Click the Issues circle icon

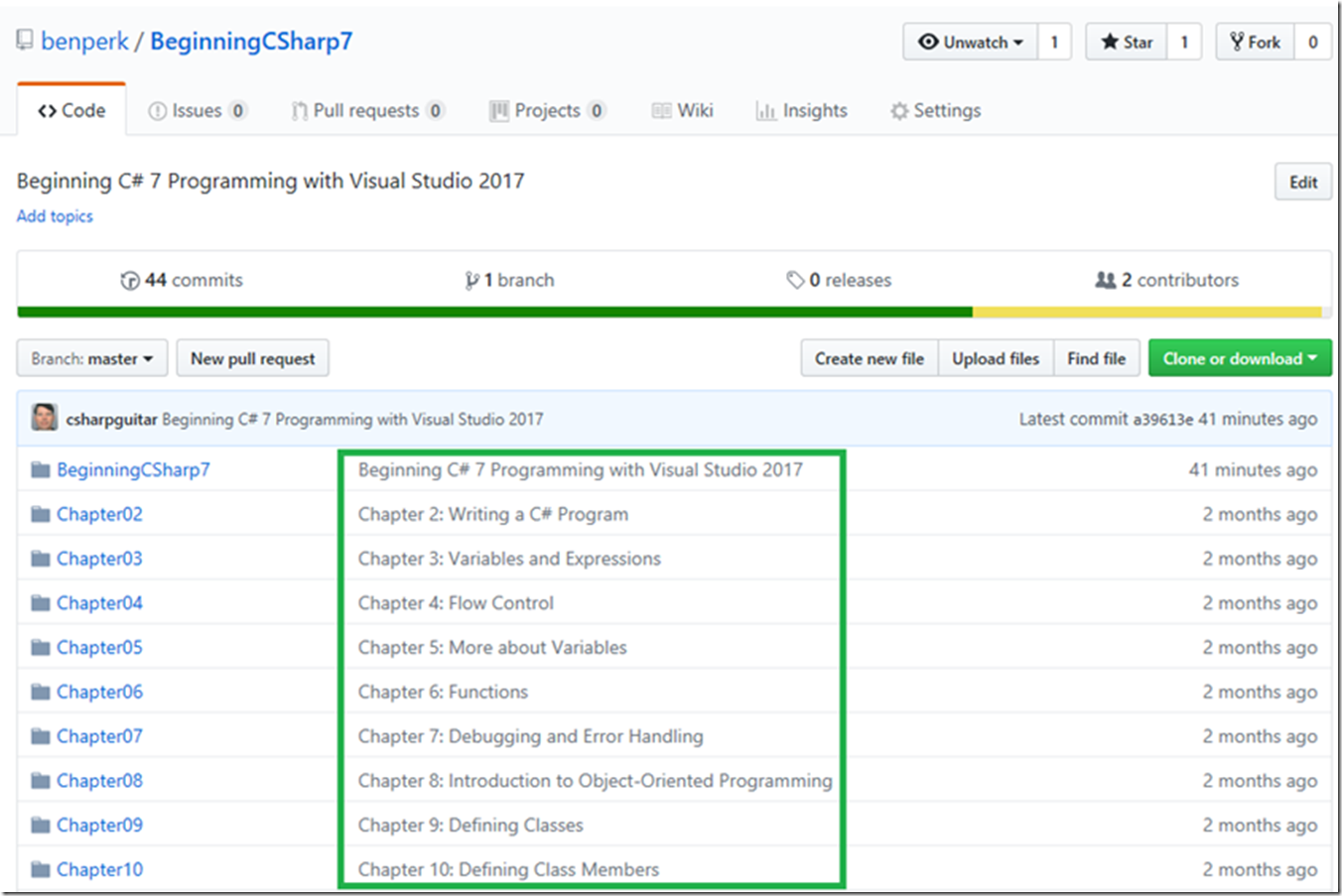coord(157,111)
